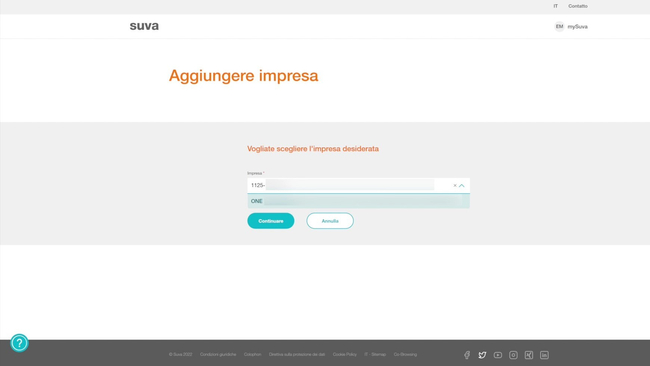
Task: Open Suva Xing page icon
Action: (x=529, y=355)
